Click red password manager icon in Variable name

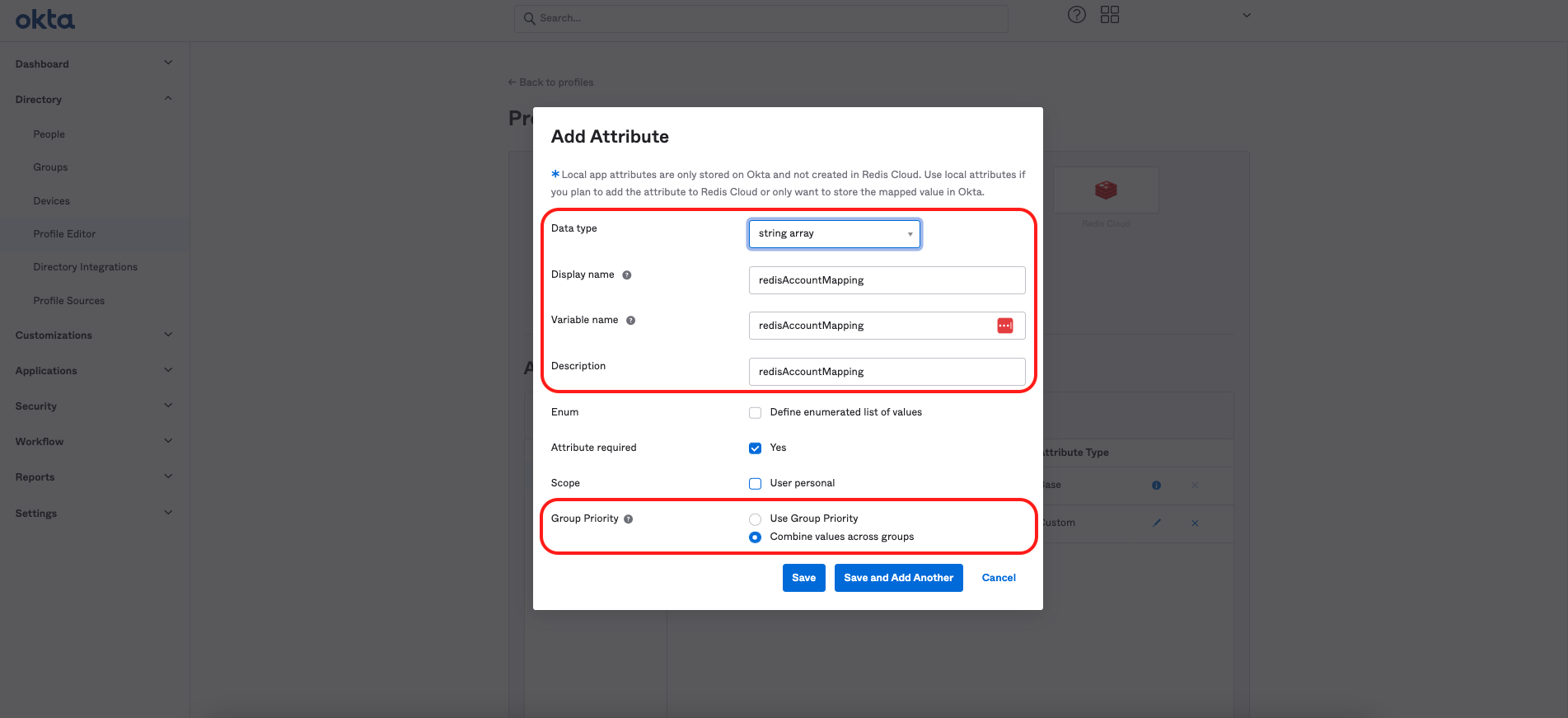[1004, 326]
